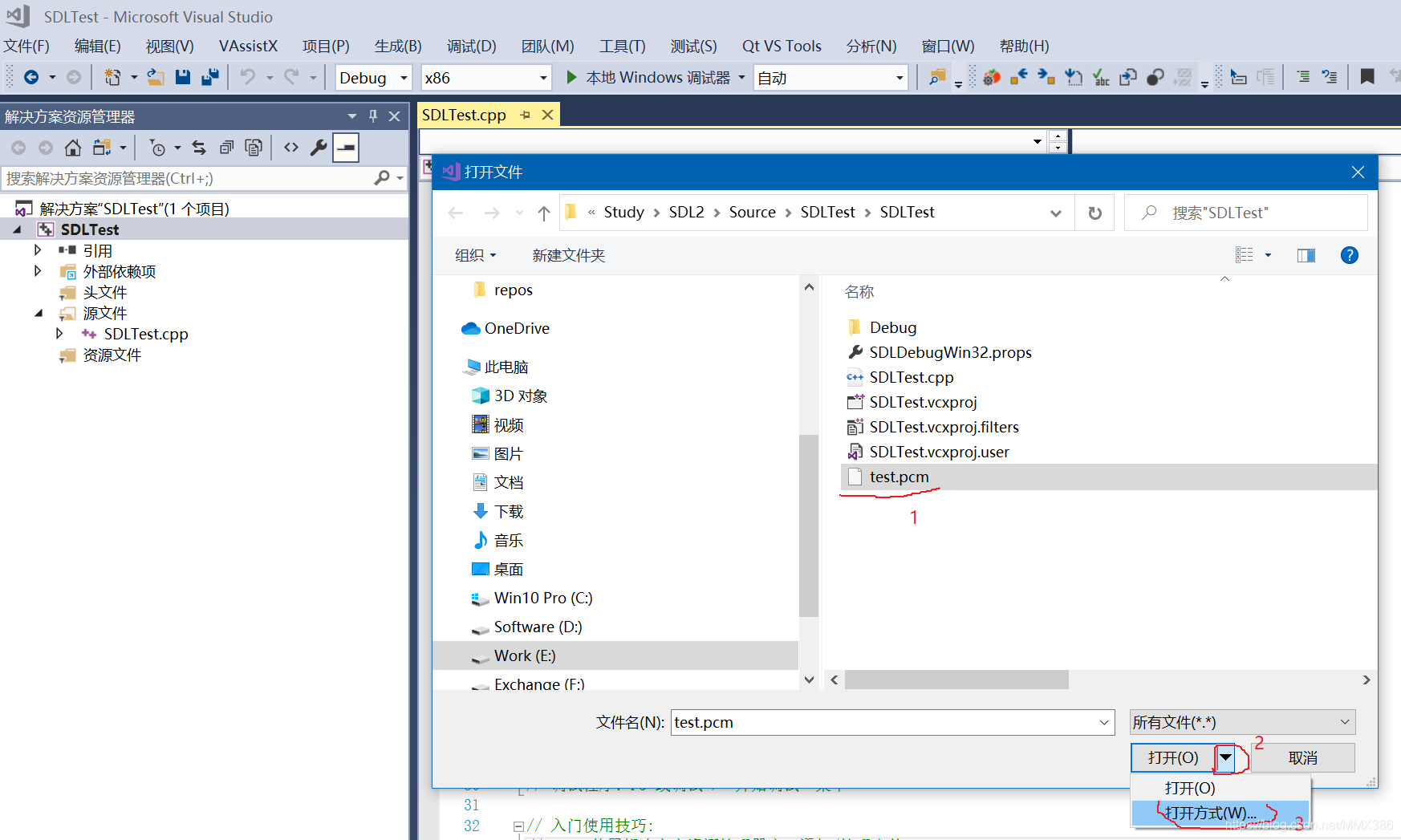The image size is (1401, 840).
Task: Click the New Project icon in toolbar
Action: point(112,77)
